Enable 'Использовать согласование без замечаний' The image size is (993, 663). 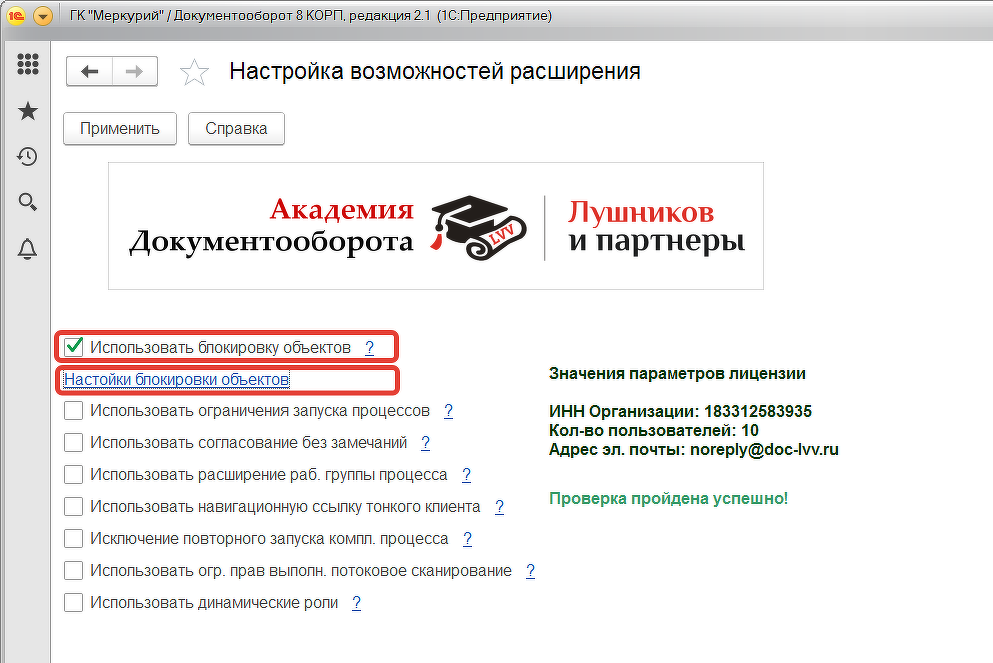pyautogui.click(x=73, y=442)
